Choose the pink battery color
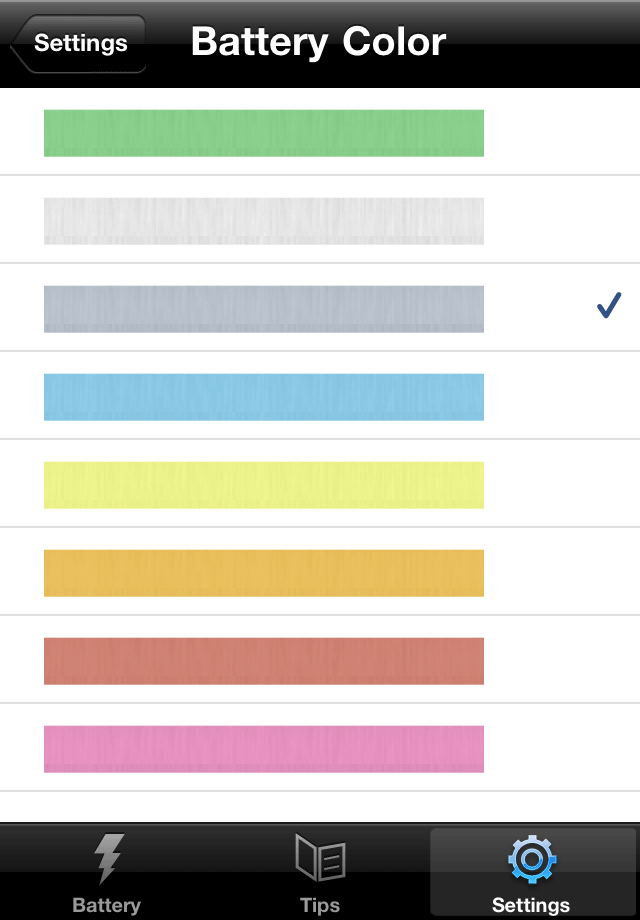This screenshot has width=640, height=920. coord(264,749)
